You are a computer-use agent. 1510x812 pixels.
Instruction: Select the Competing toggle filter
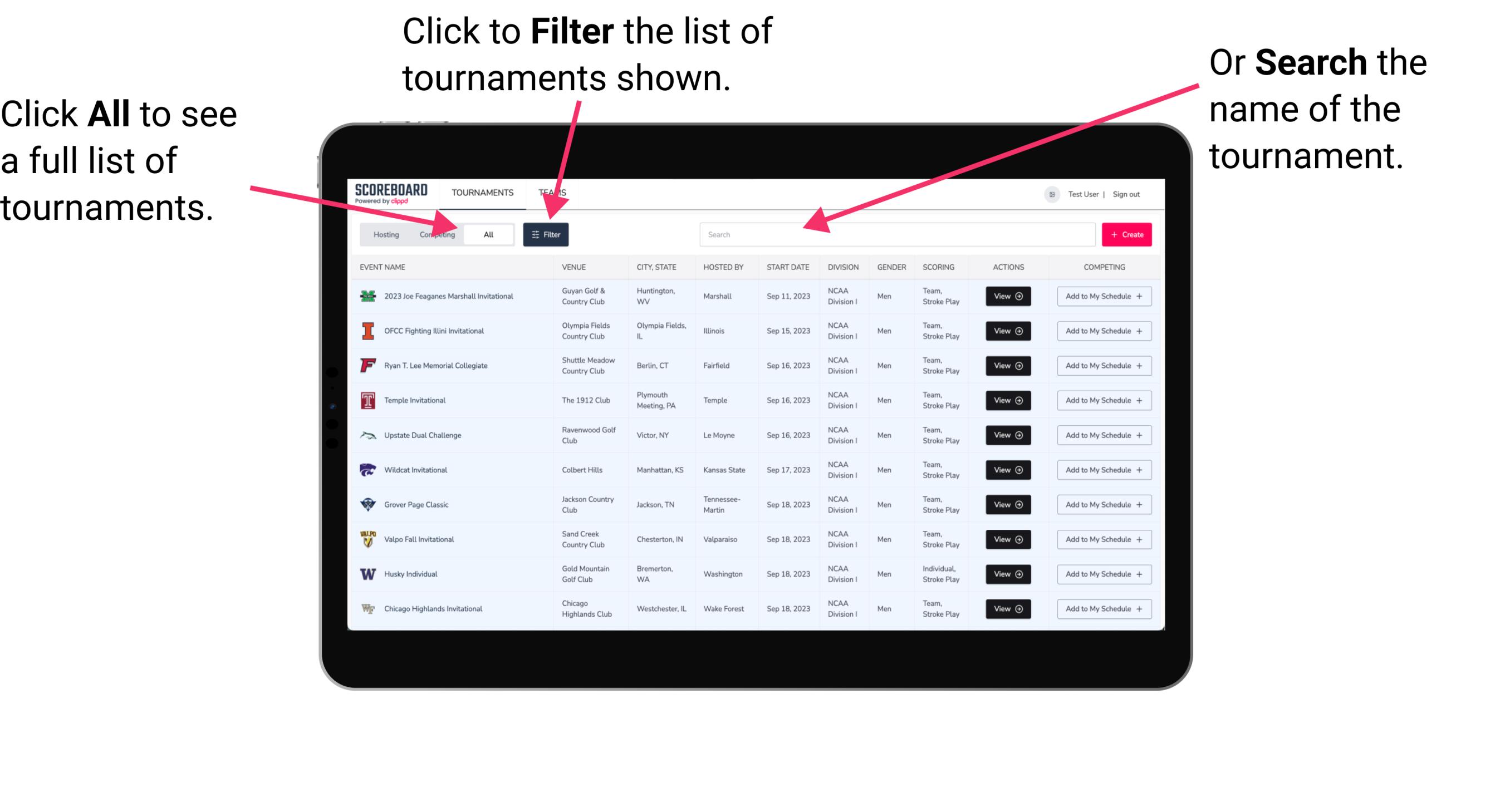click(435, 234)
